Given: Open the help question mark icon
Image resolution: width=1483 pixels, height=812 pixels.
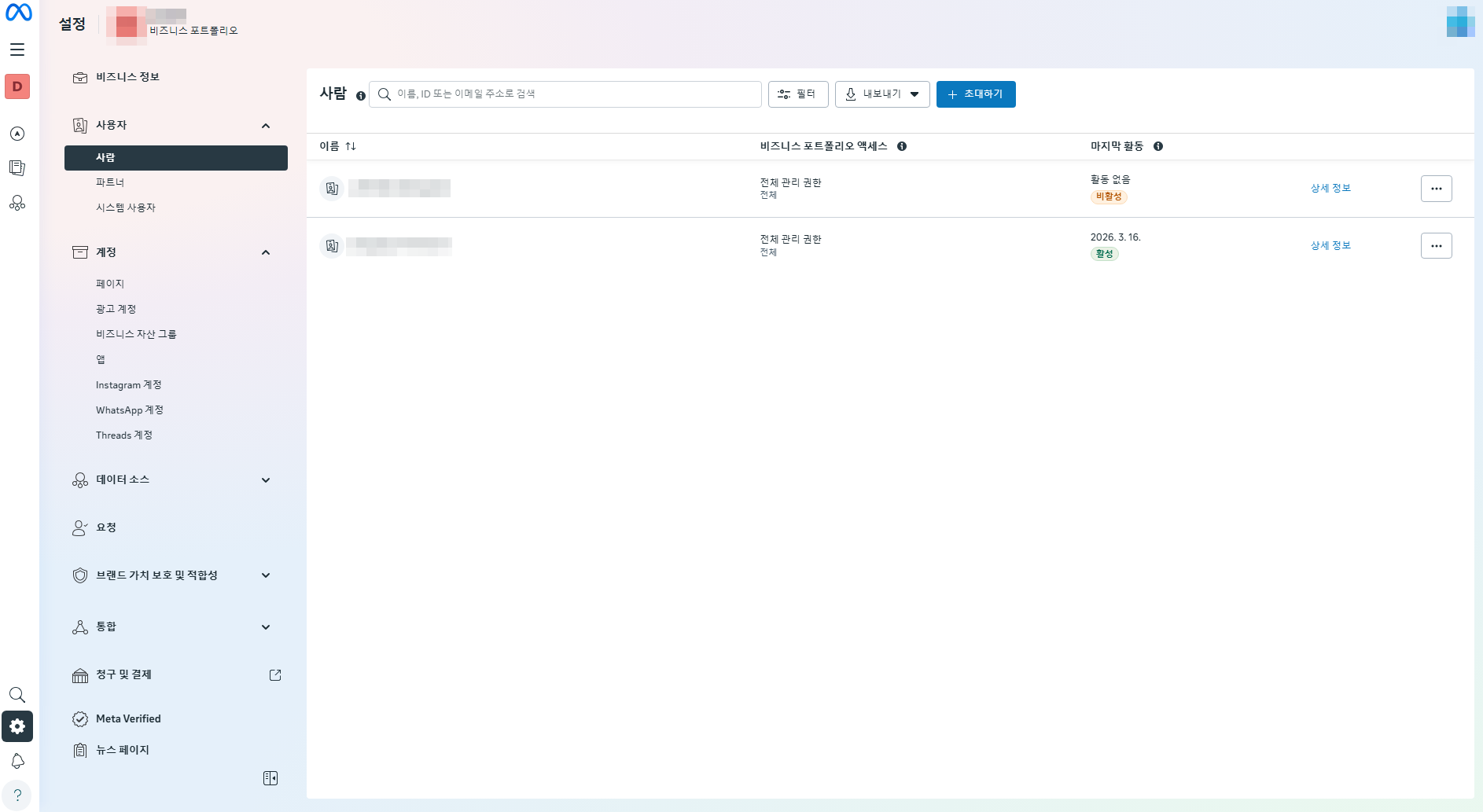Looking at the screenshot, I should pos(17,795).
